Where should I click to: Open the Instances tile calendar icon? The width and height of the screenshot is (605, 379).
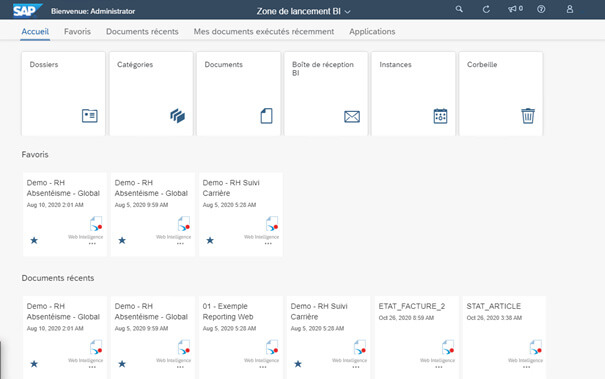point(440,116)
